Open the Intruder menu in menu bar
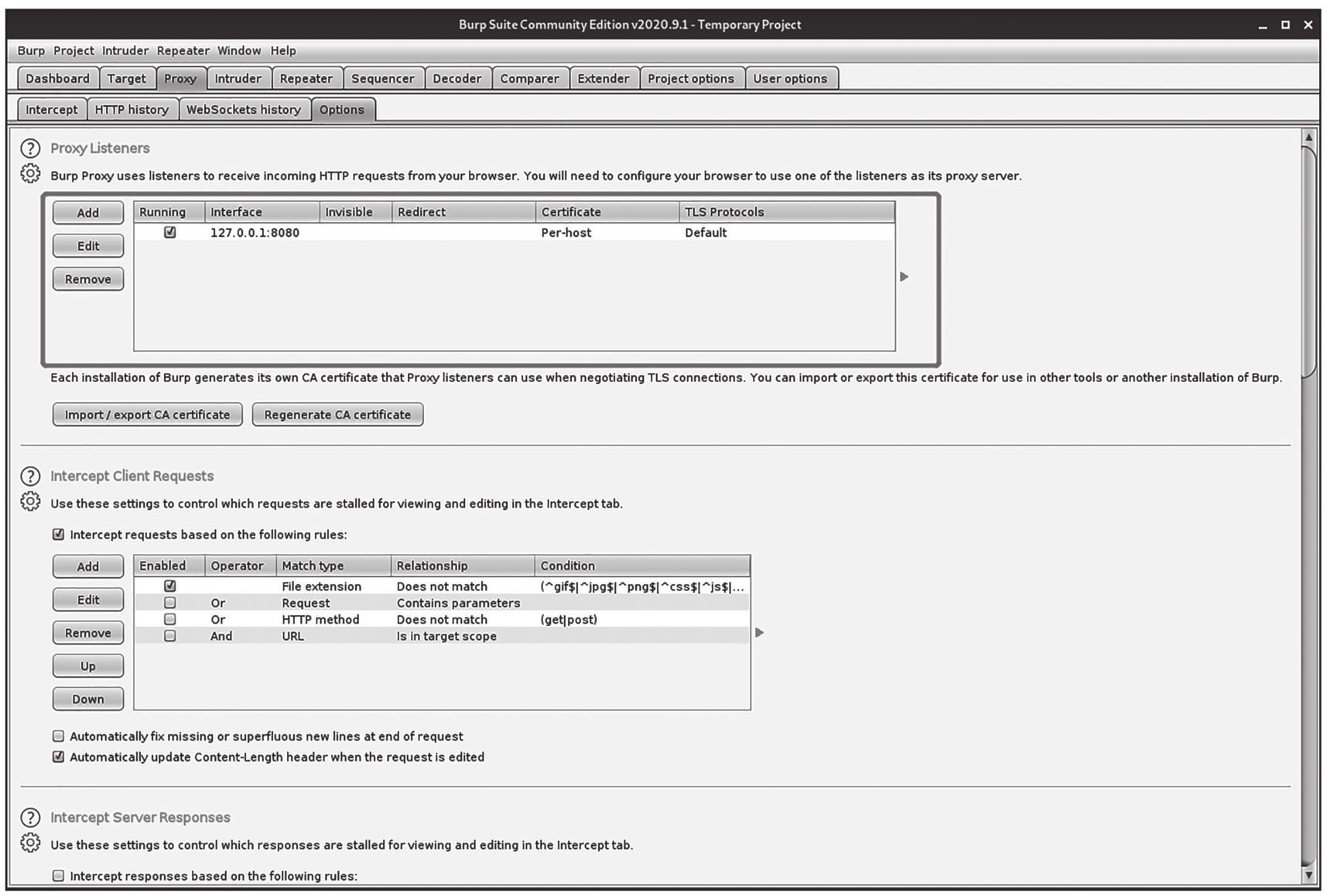The height and width of the screenshot is (896, 1327). click(x=125, y=51)
